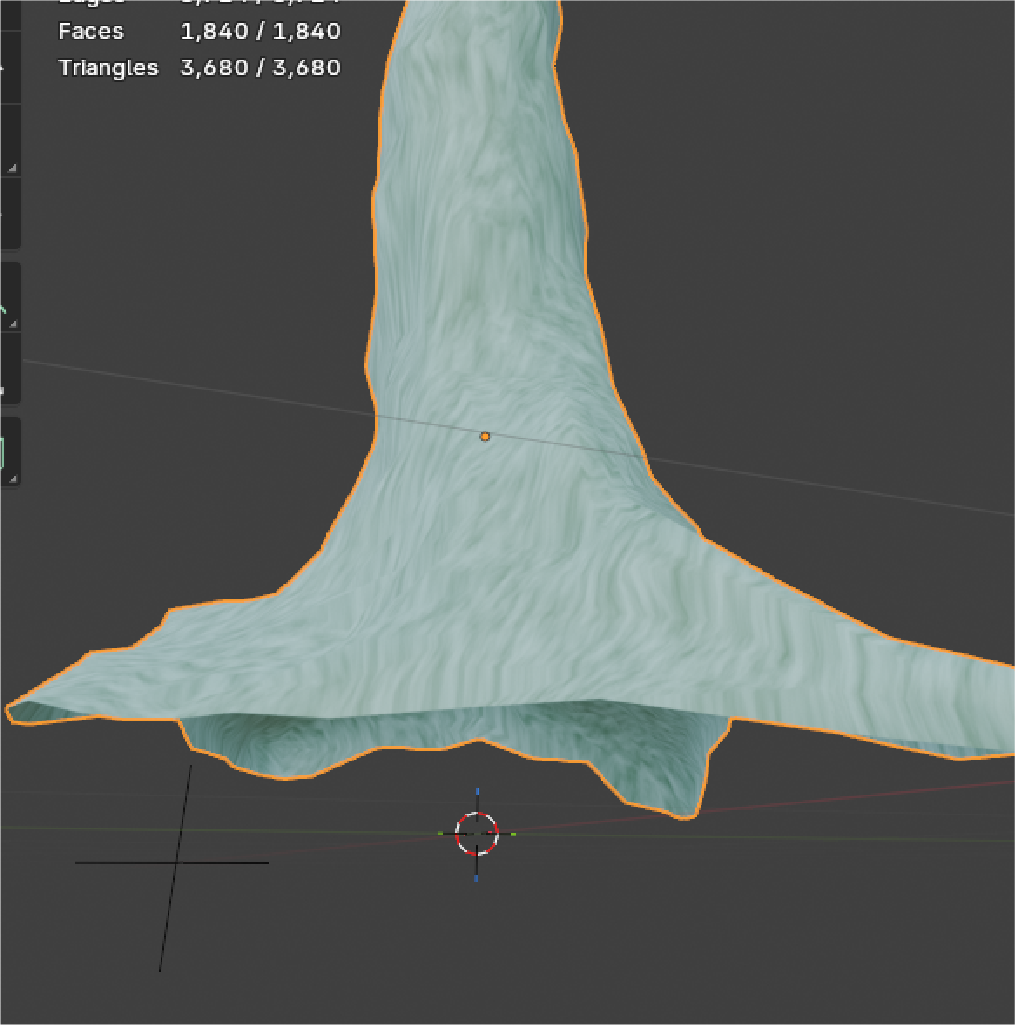Select the Add Cube tool icon

(x=8, y=452)
